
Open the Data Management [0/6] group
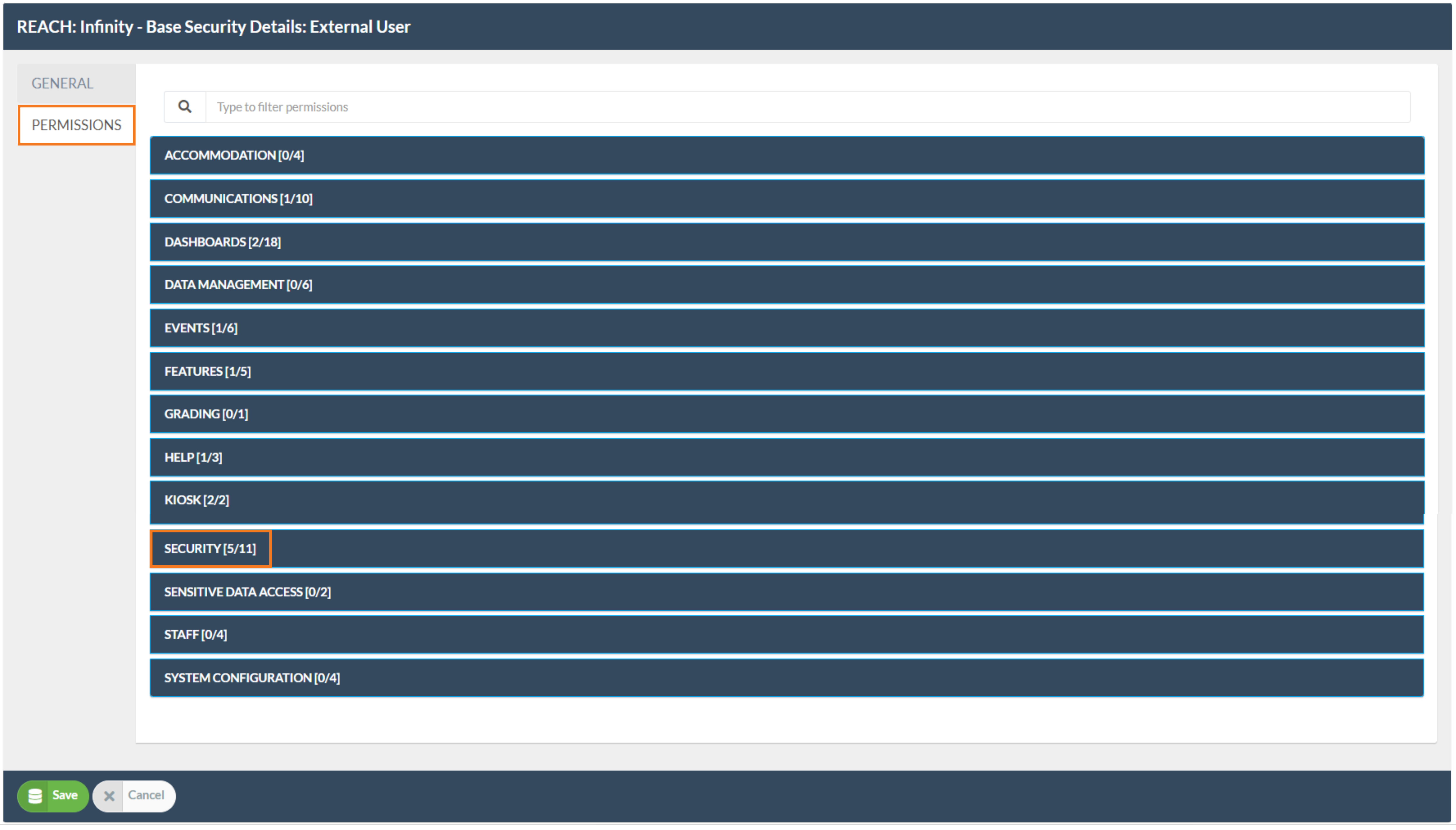238,284
